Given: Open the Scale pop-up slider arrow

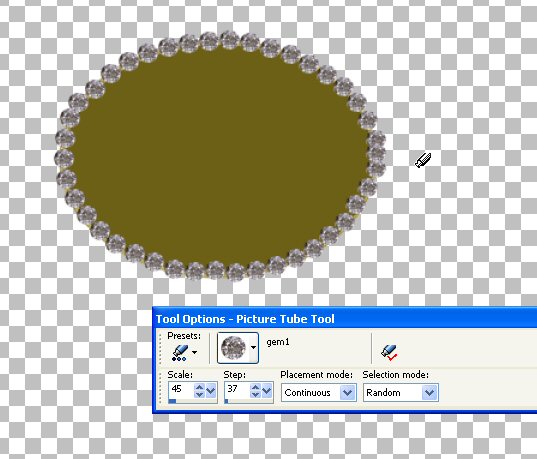Looking at the screenshot, I should [x=211, y=390].
